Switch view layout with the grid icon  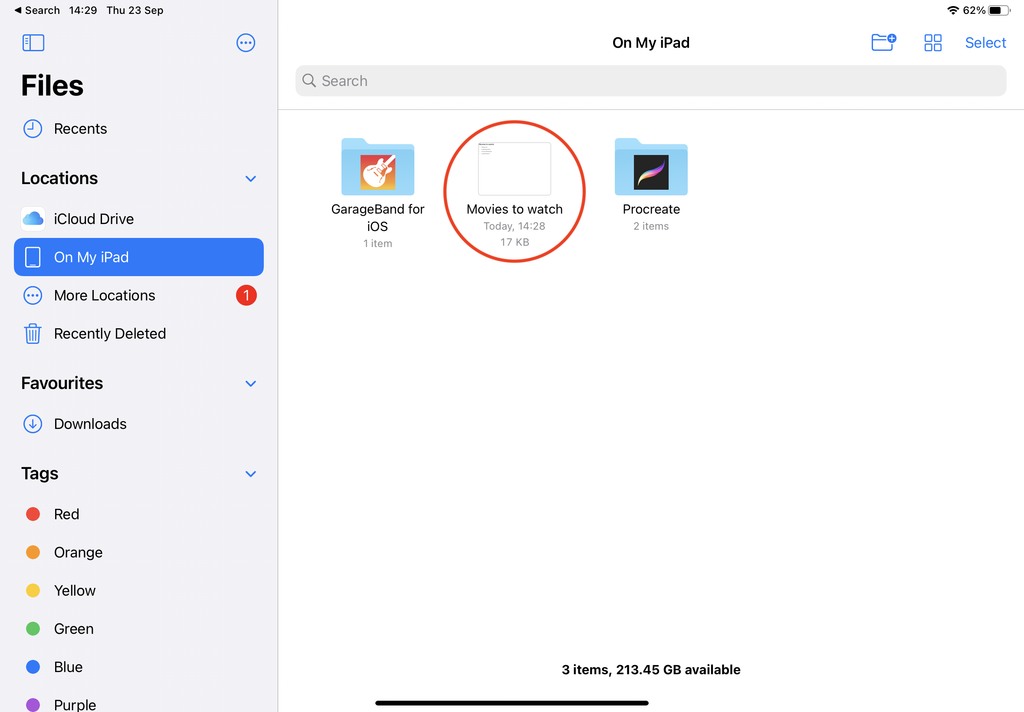pyautogui.click(x=932, y=42)
